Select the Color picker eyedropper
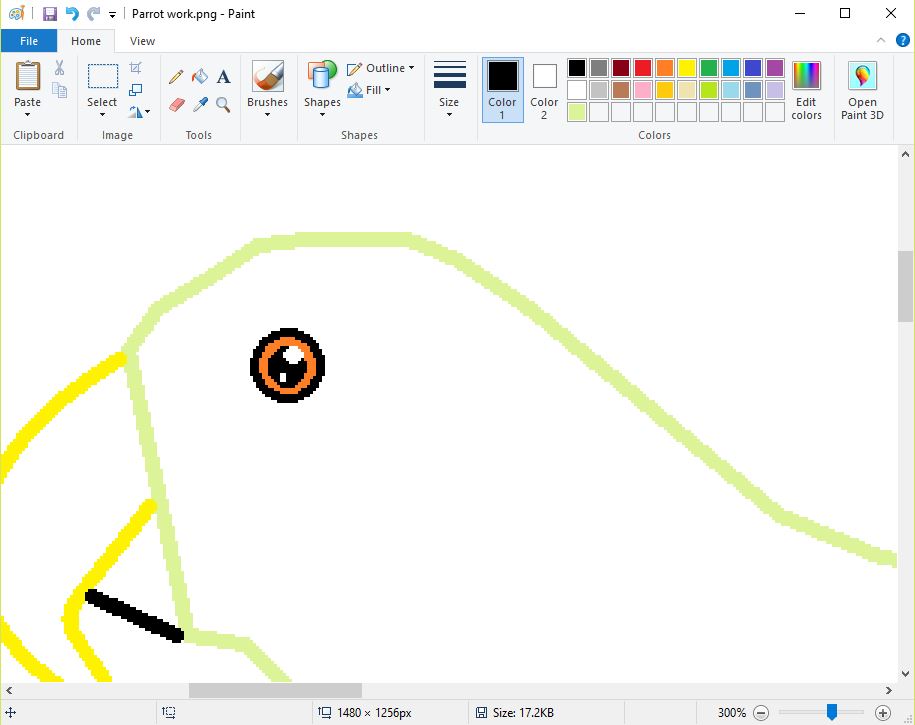 (200, 104)
